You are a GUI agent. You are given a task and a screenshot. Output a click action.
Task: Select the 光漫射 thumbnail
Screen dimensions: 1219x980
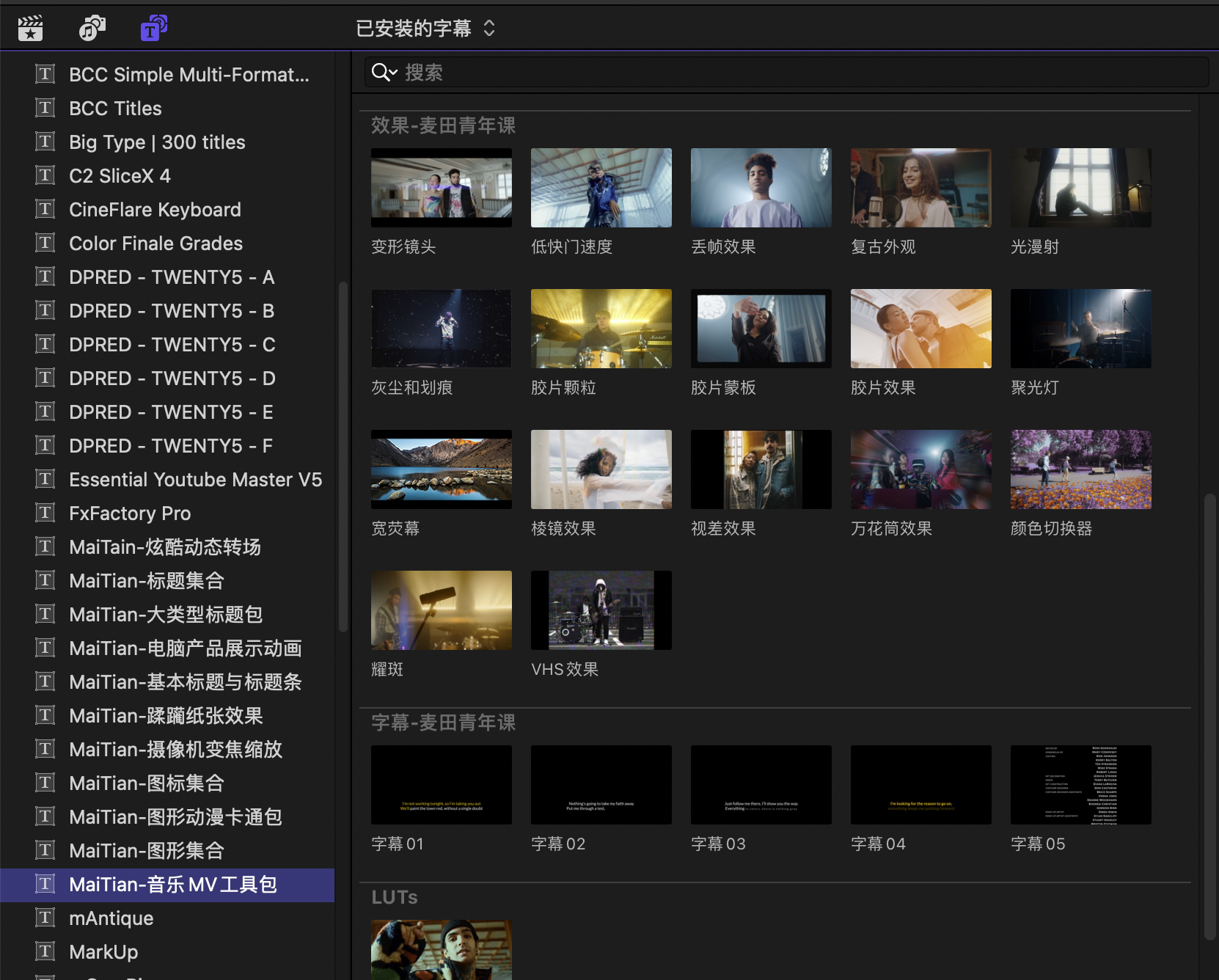pos(1081,188)
